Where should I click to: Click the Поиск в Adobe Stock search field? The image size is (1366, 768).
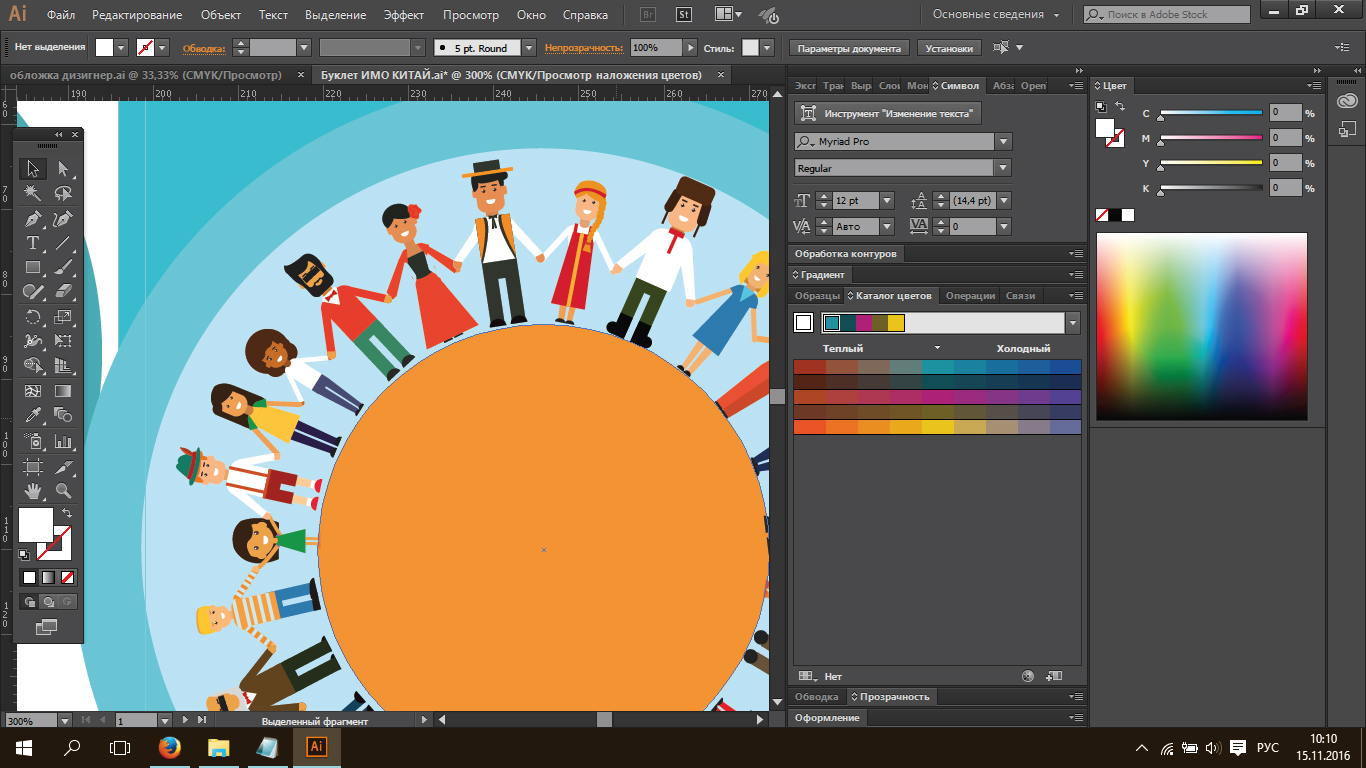coord(1166,15)
